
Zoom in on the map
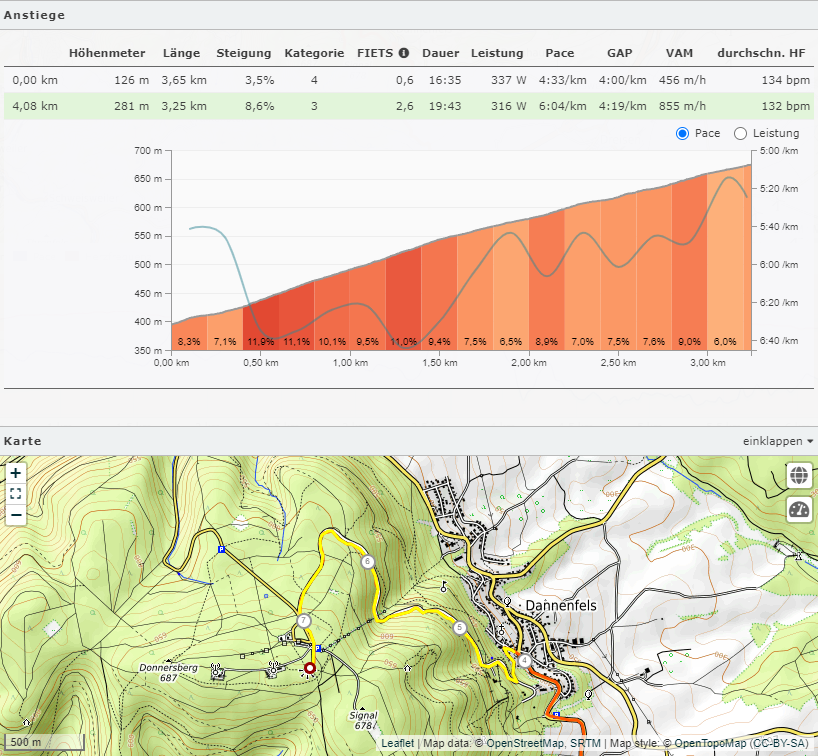tap(16, 473)
